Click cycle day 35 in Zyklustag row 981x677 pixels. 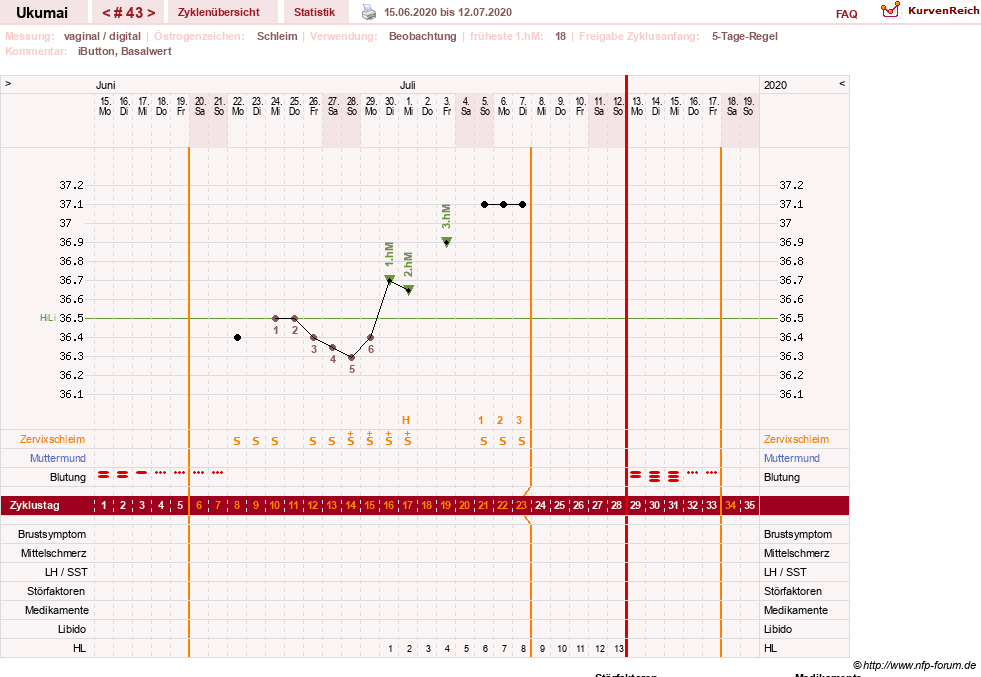tap(750, 505)
